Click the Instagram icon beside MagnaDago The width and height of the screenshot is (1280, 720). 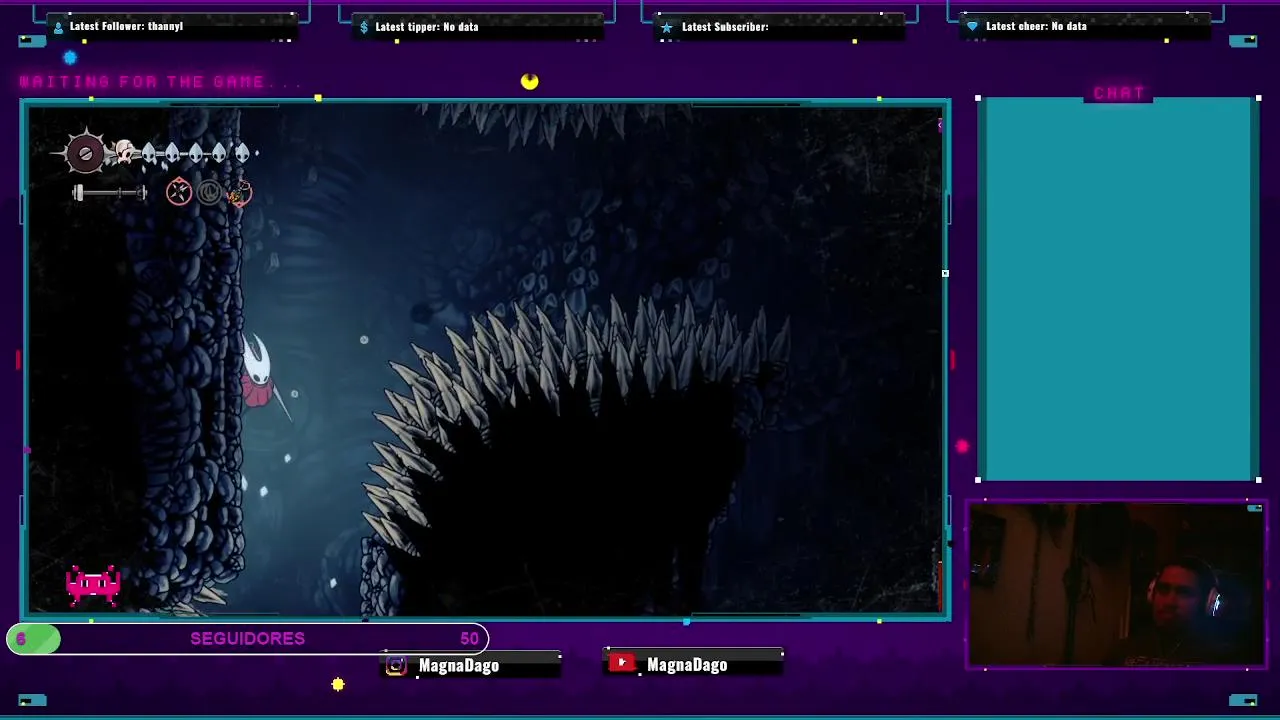(x=396, y=666)
